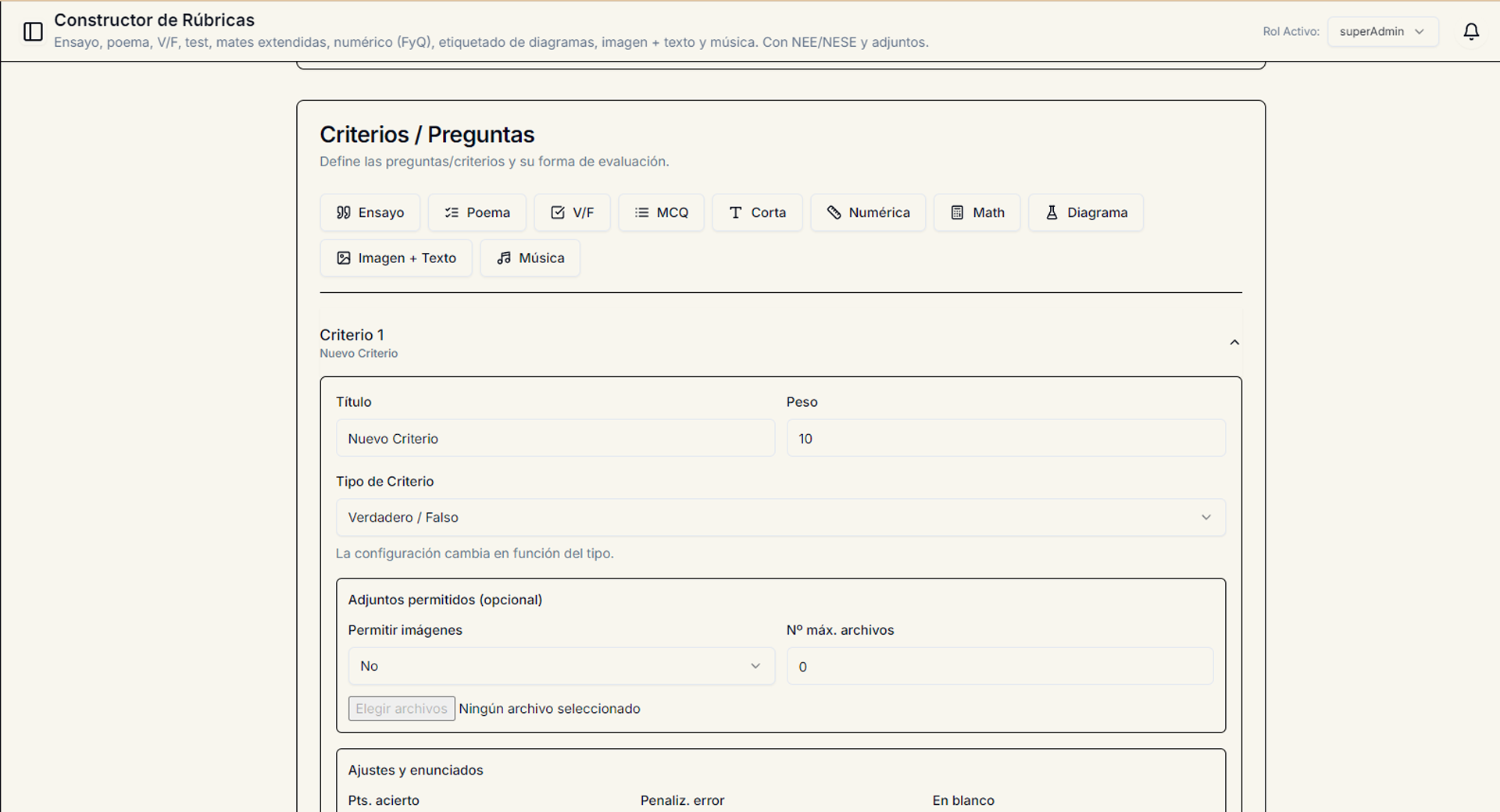The width and height of the screenshot is (1500, 812).
Task: Click the Criterios / Preguntas heading
Action: [427, 134]
